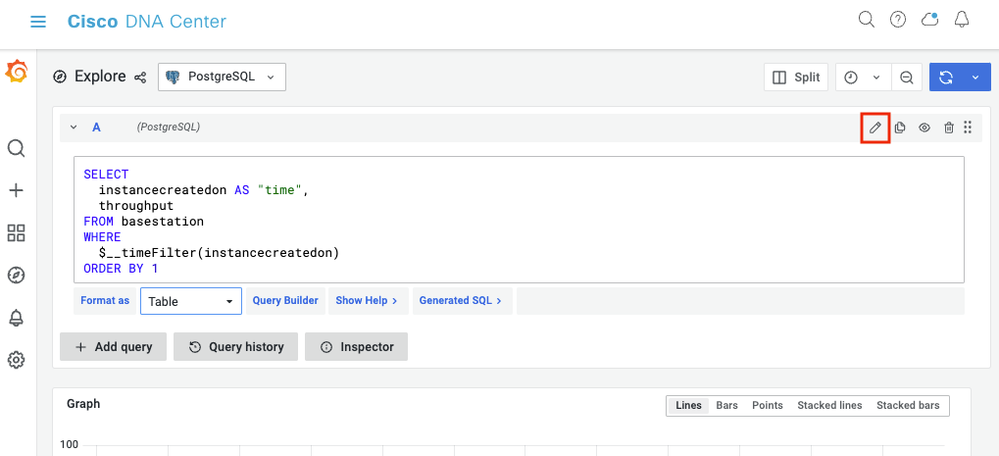
Task: Open the time range picker clock
Action: coord(851,77)
